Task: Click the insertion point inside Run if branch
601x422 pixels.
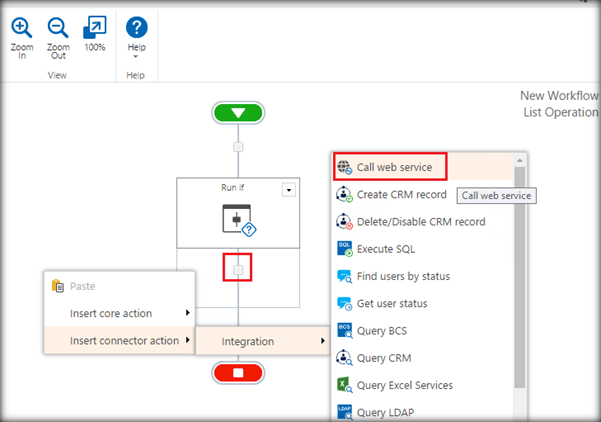Action: [238, 269]
